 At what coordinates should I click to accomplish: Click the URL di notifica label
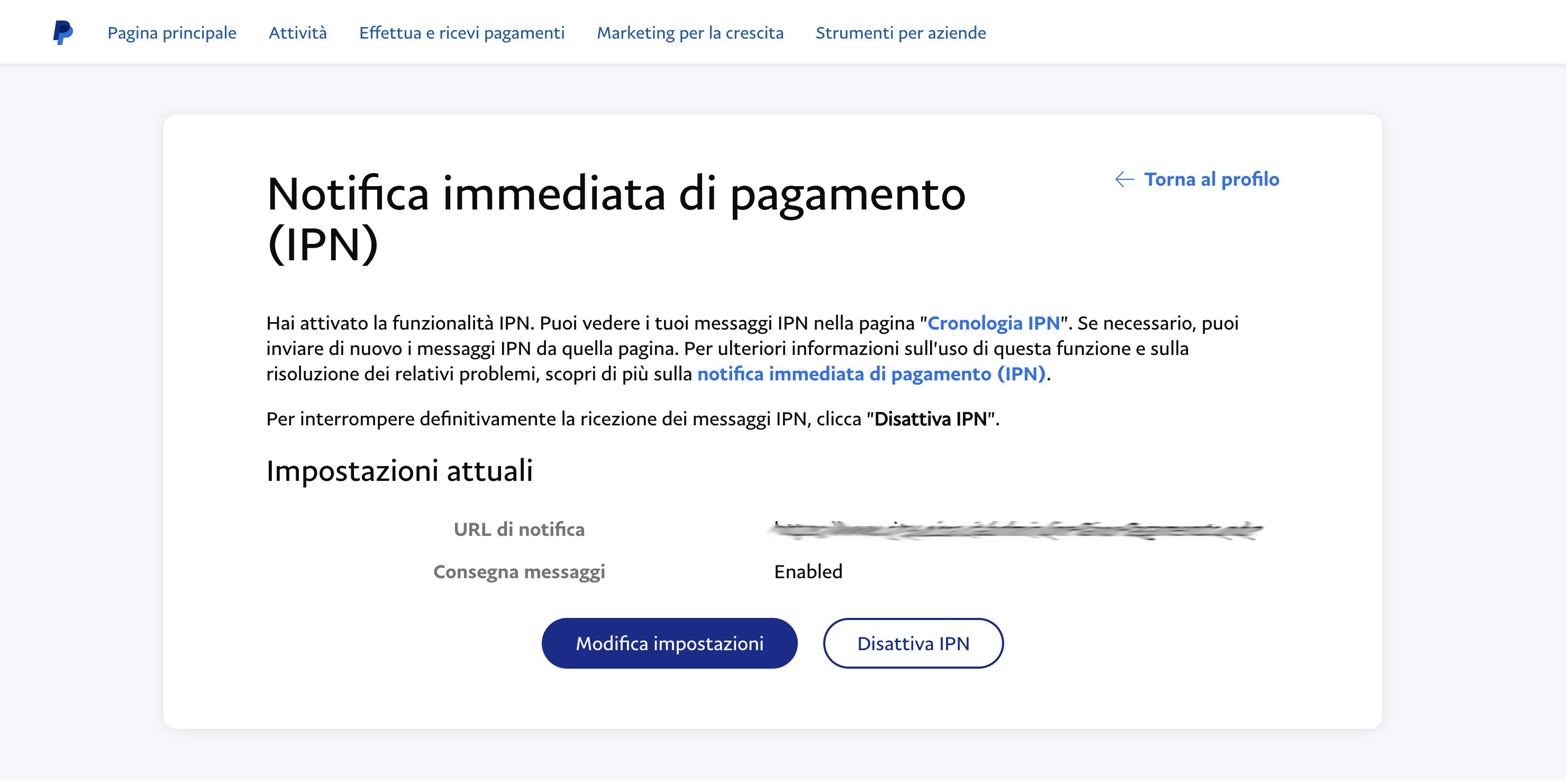[x=518, y=530]
